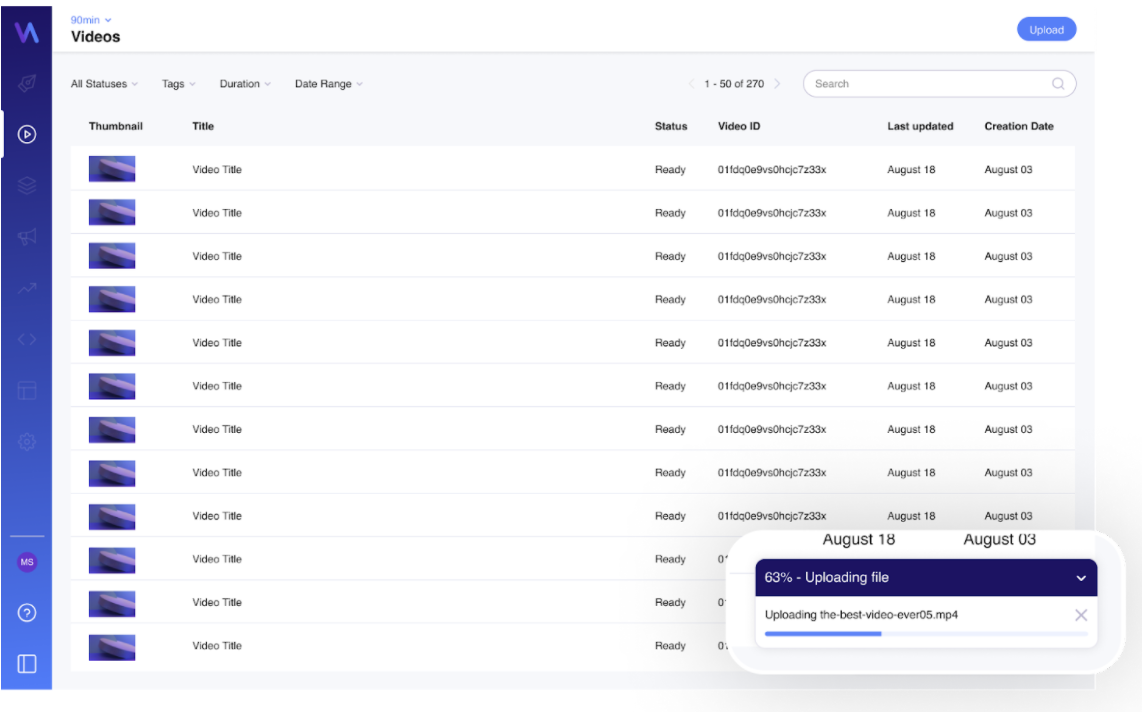The height and width of the screenshot is (712, 1142).
Task: Cancel the the-best-video-ever05.mp4 upload
Action: coord(1081,615)
